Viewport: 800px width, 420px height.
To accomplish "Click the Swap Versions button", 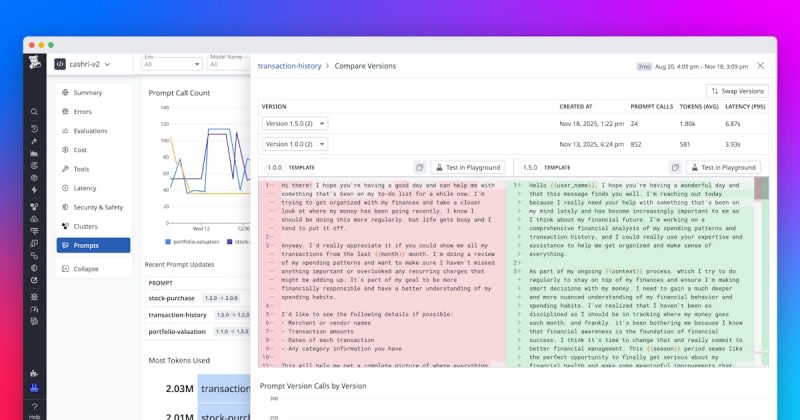I will tap(738, 90).
